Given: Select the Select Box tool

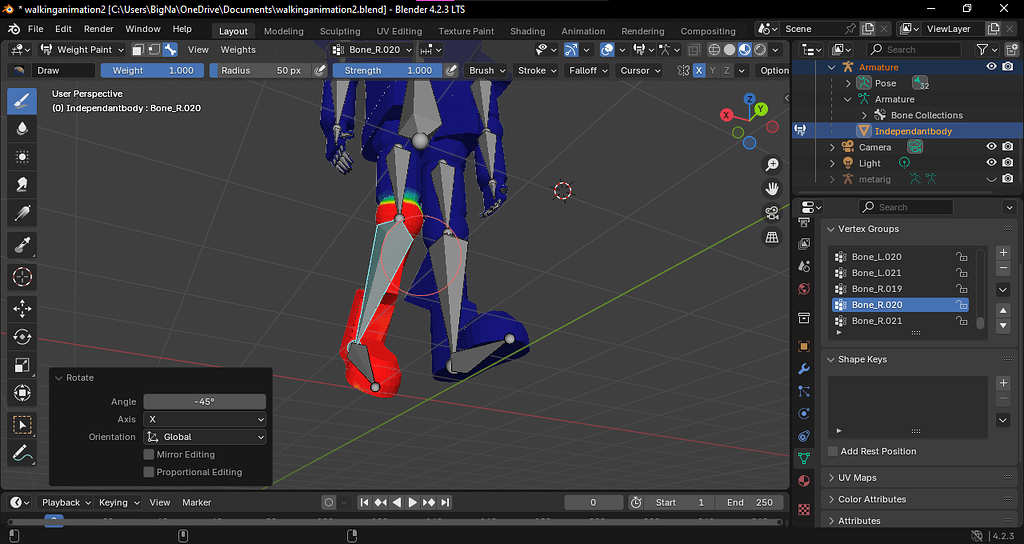Looking at the screenshot, I should coord(22,425).
